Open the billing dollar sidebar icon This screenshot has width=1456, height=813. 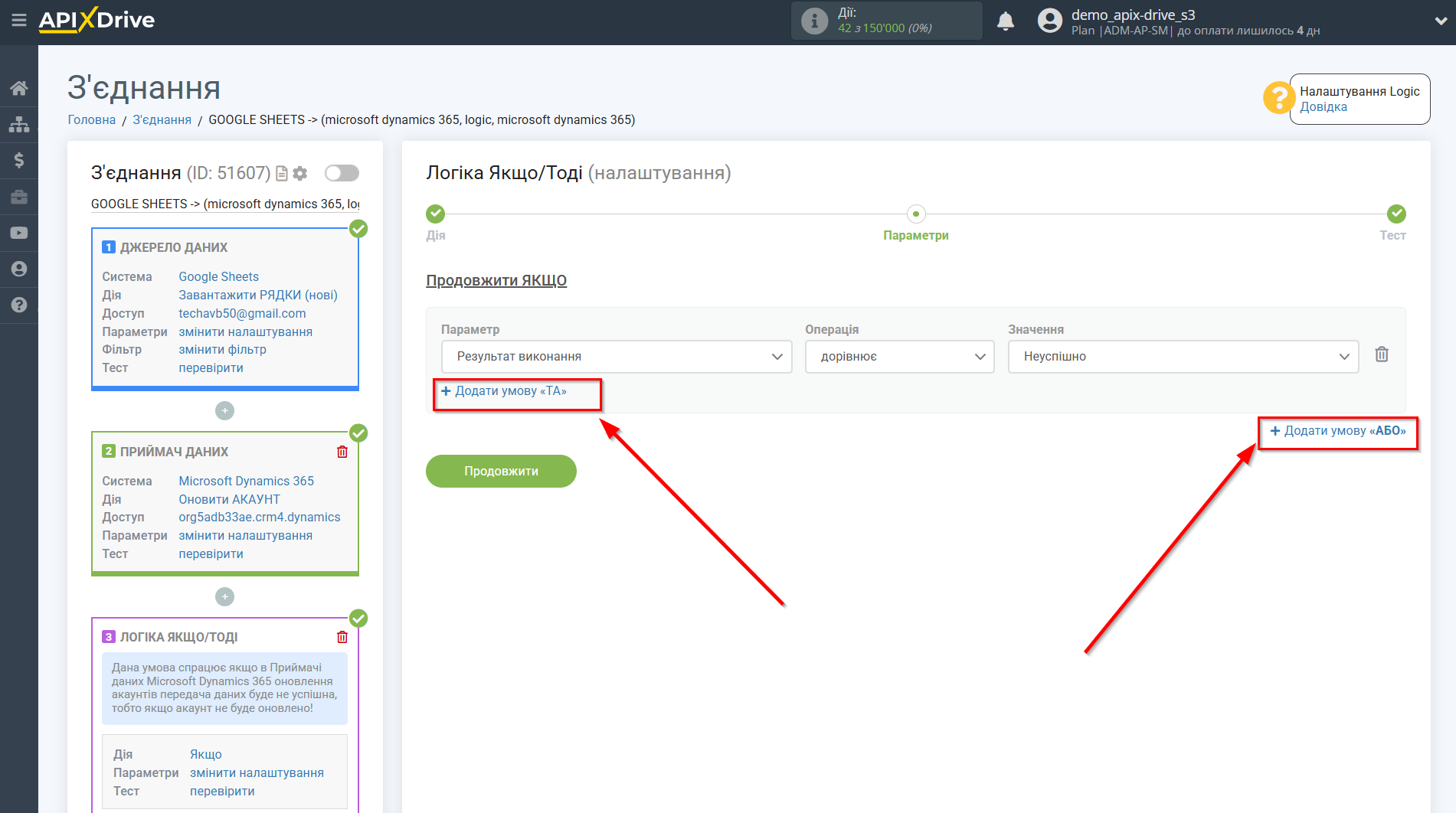tap(19, 160)
